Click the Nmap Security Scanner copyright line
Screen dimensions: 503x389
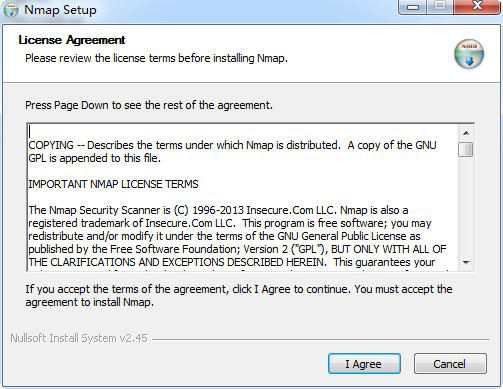[218, 210]
